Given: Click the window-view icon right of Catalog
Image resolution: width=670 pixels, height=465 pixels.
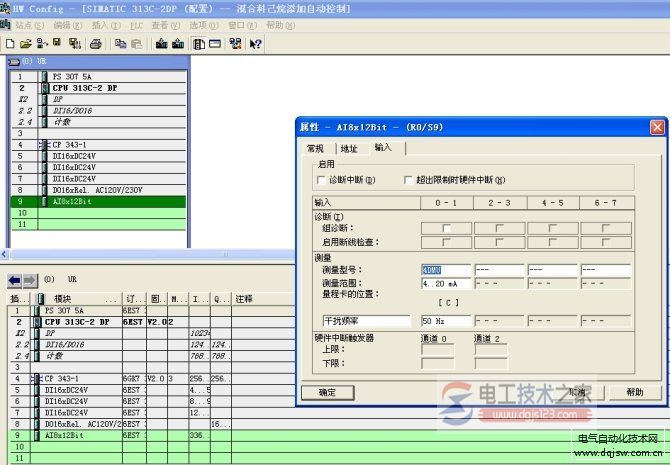Looking at the screenshot, I should click(215, 44).
